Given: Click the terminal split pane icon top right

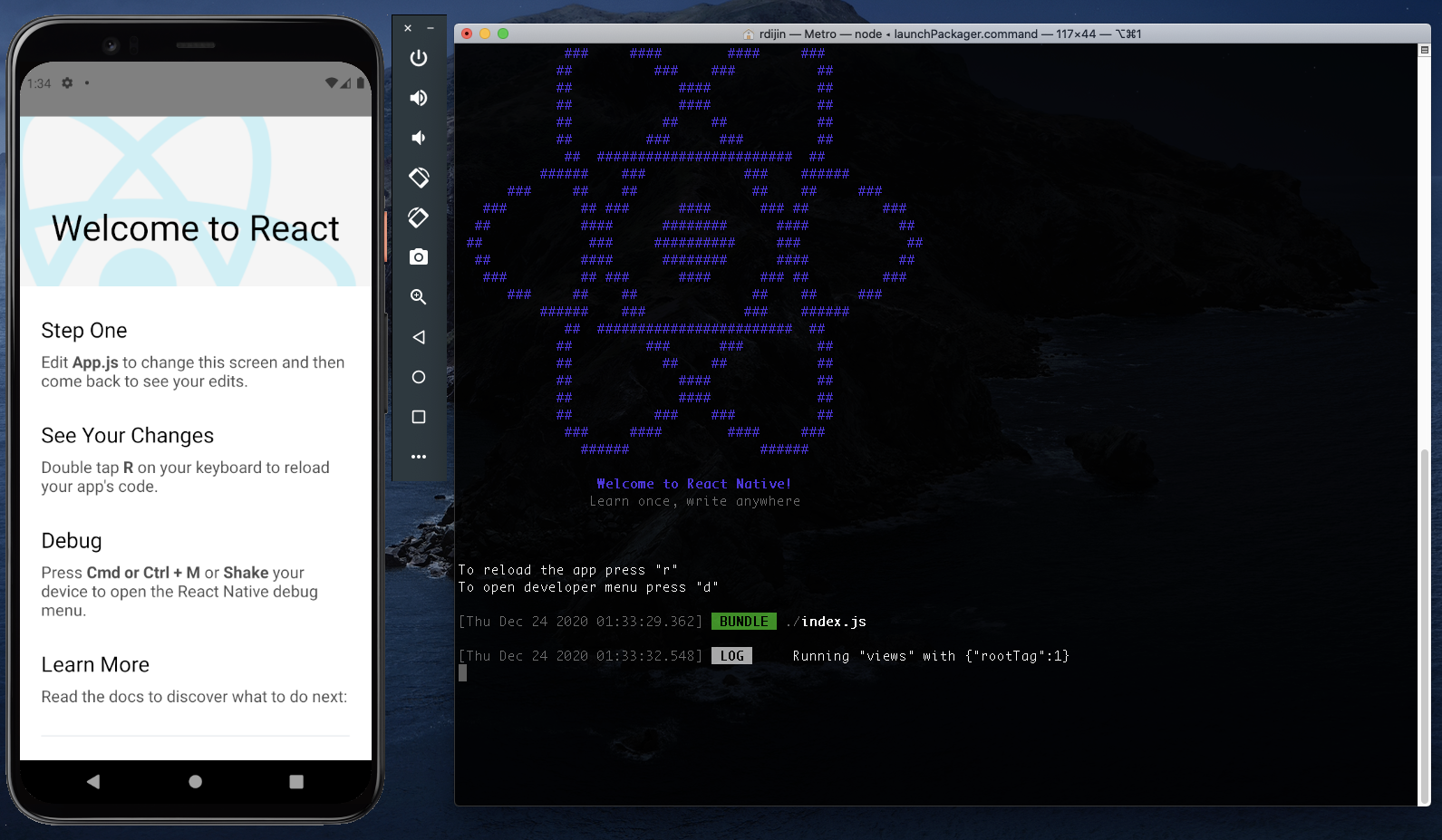Looking at the screenshot, I should click(x=1424, y=50).
